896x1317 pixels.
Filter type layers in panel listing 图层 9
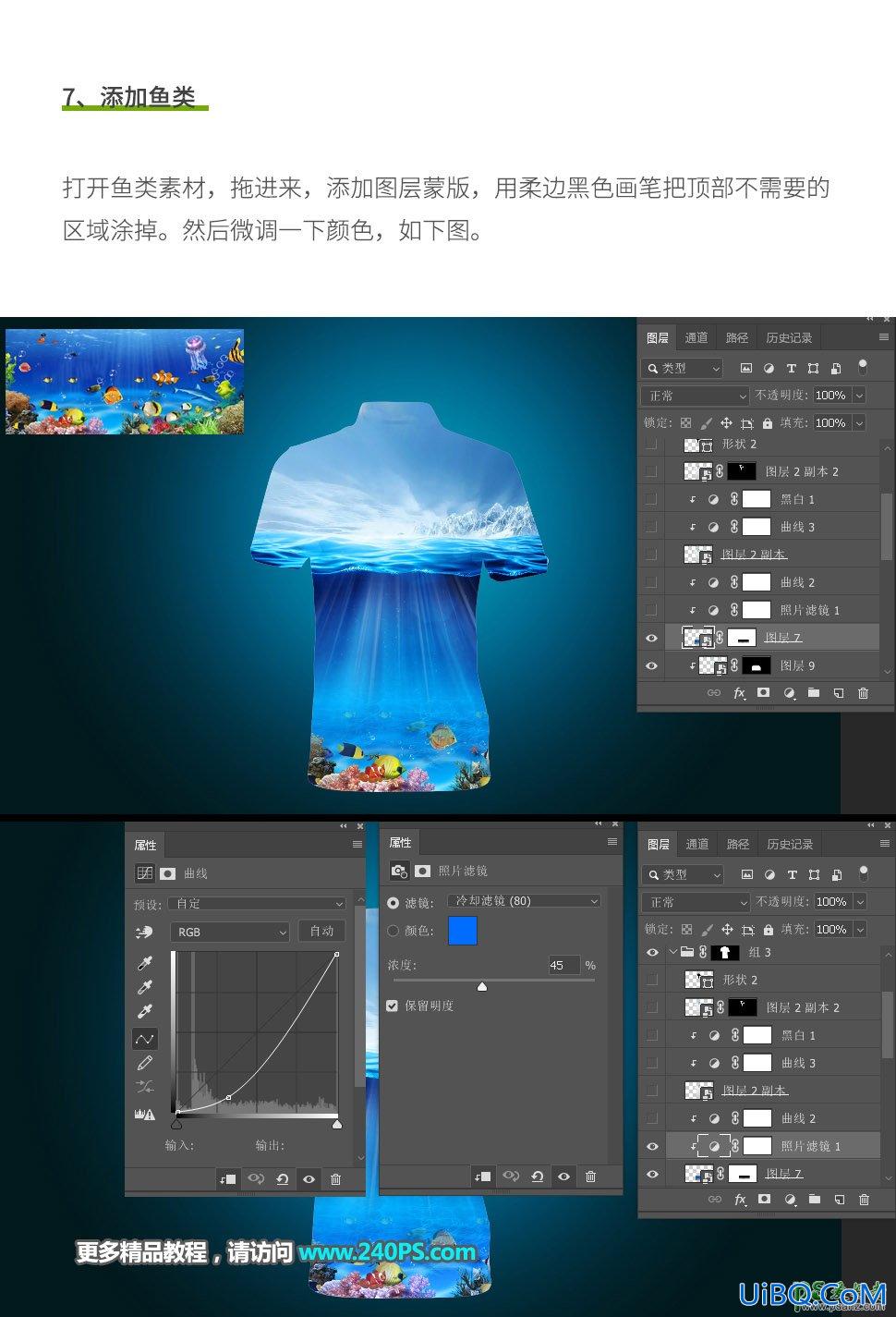tap(791, 368)
